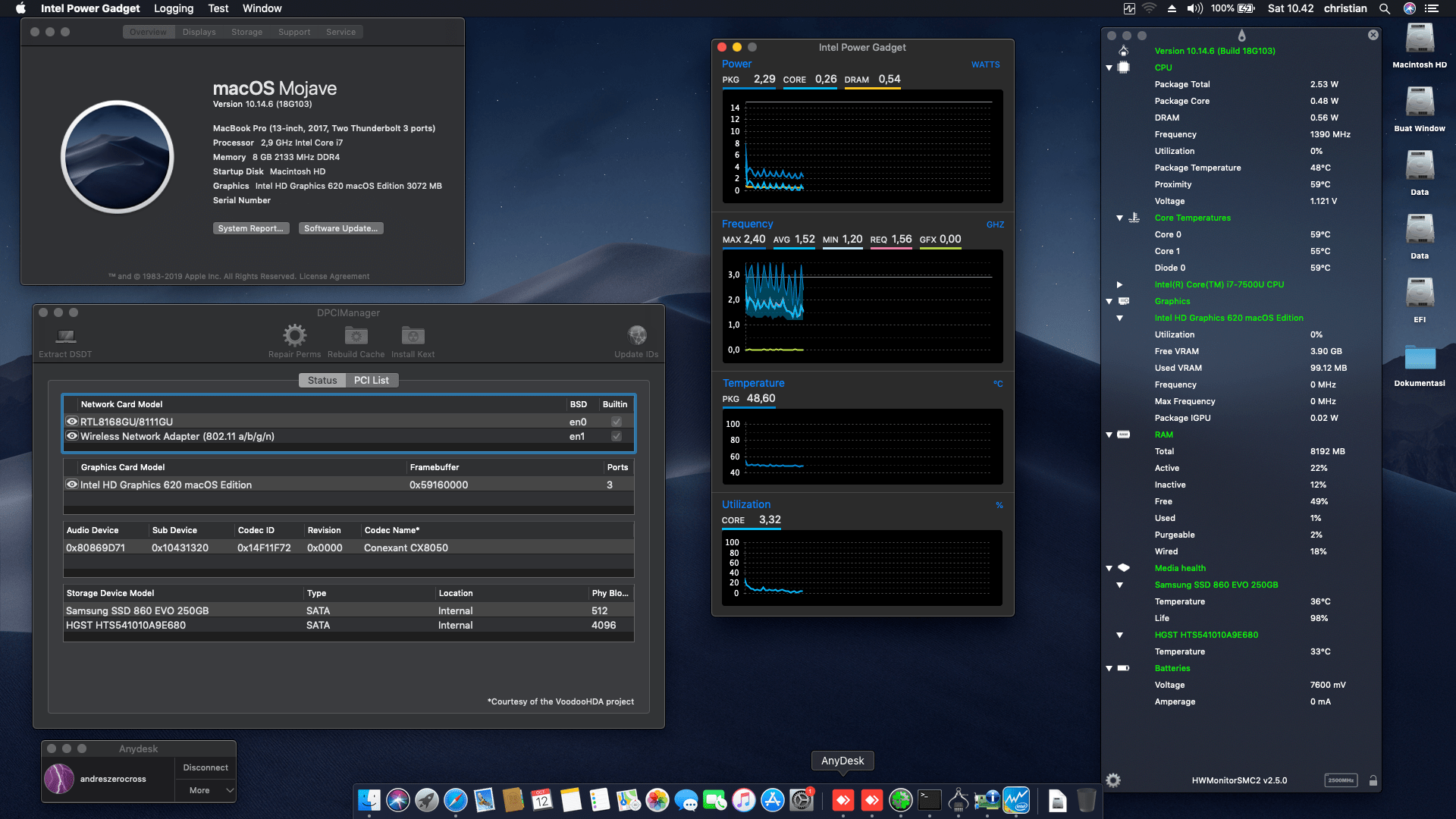Open the Dokumentasi folder on the desktop

[x=1420, y=356]
